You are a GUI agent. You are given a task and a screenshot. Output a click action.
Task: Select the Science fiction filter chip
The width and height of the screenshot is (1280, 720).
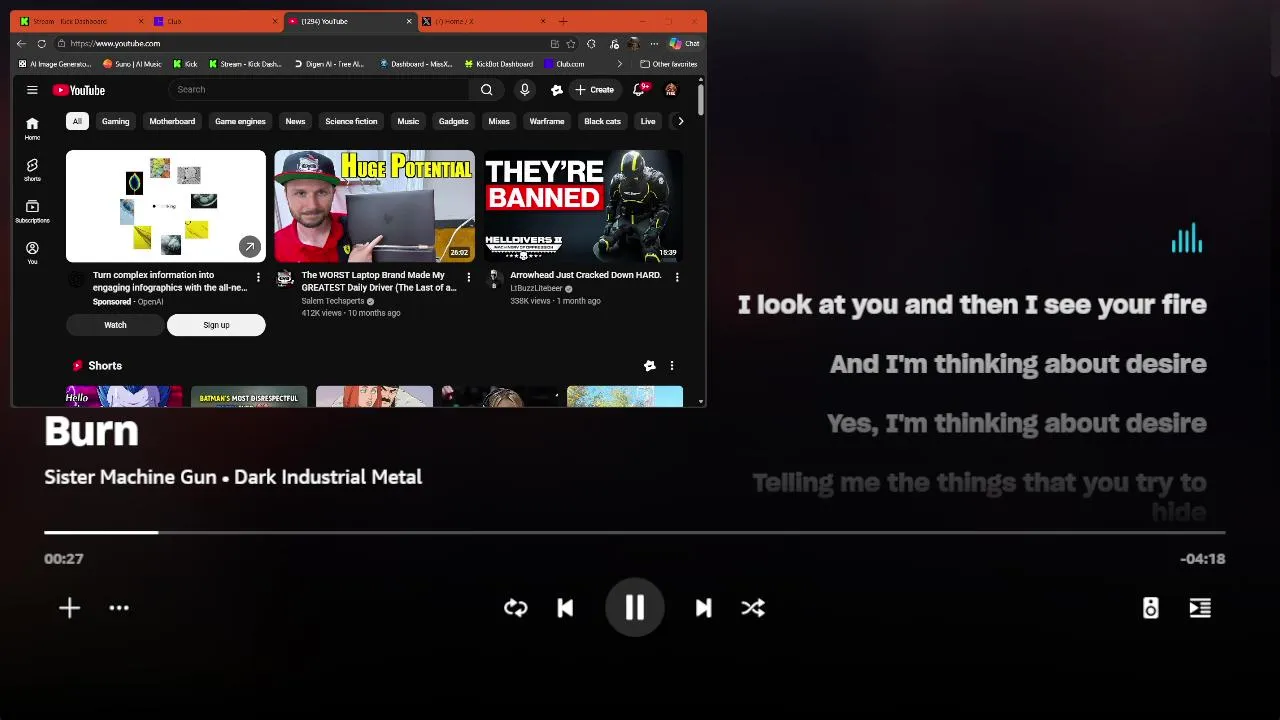pos(351,121)
